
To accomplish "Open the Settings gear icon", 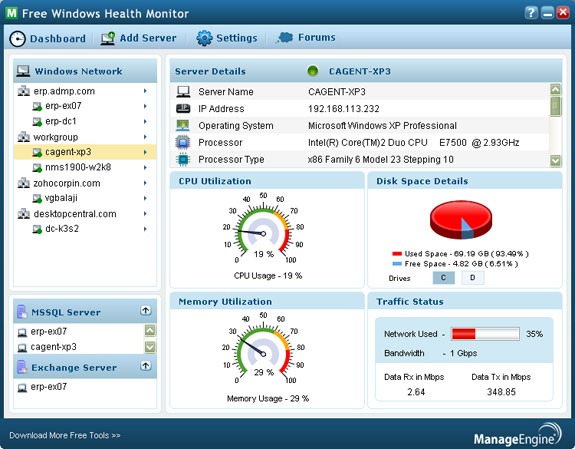I will 204,38.
